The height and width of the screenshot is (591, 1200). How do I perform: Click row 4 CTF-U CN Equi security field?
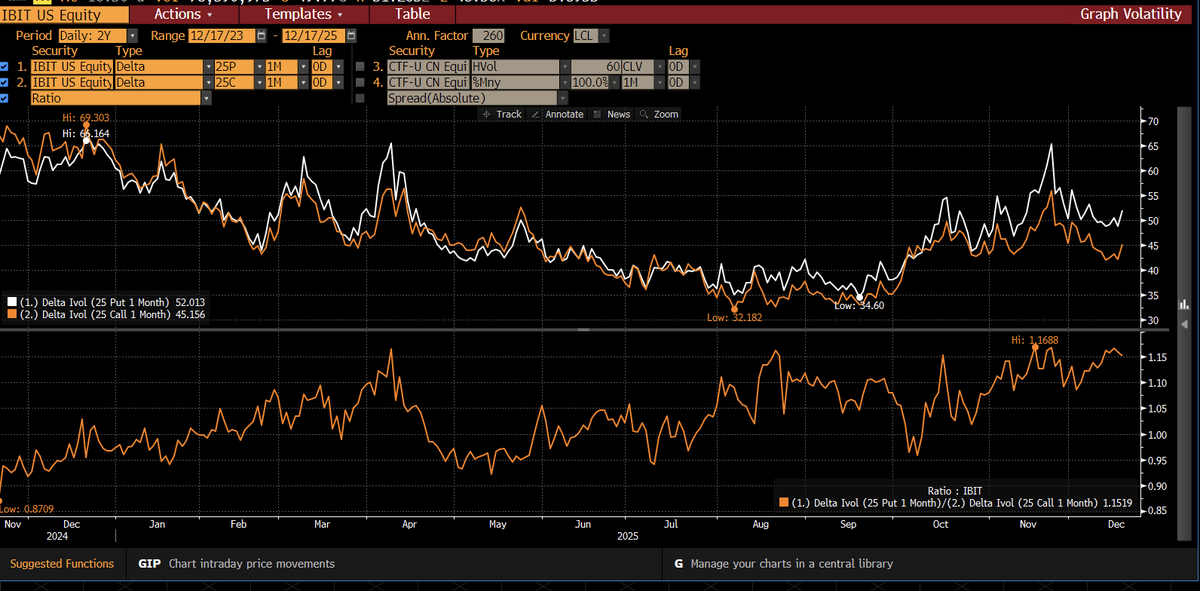pos(427,82)
